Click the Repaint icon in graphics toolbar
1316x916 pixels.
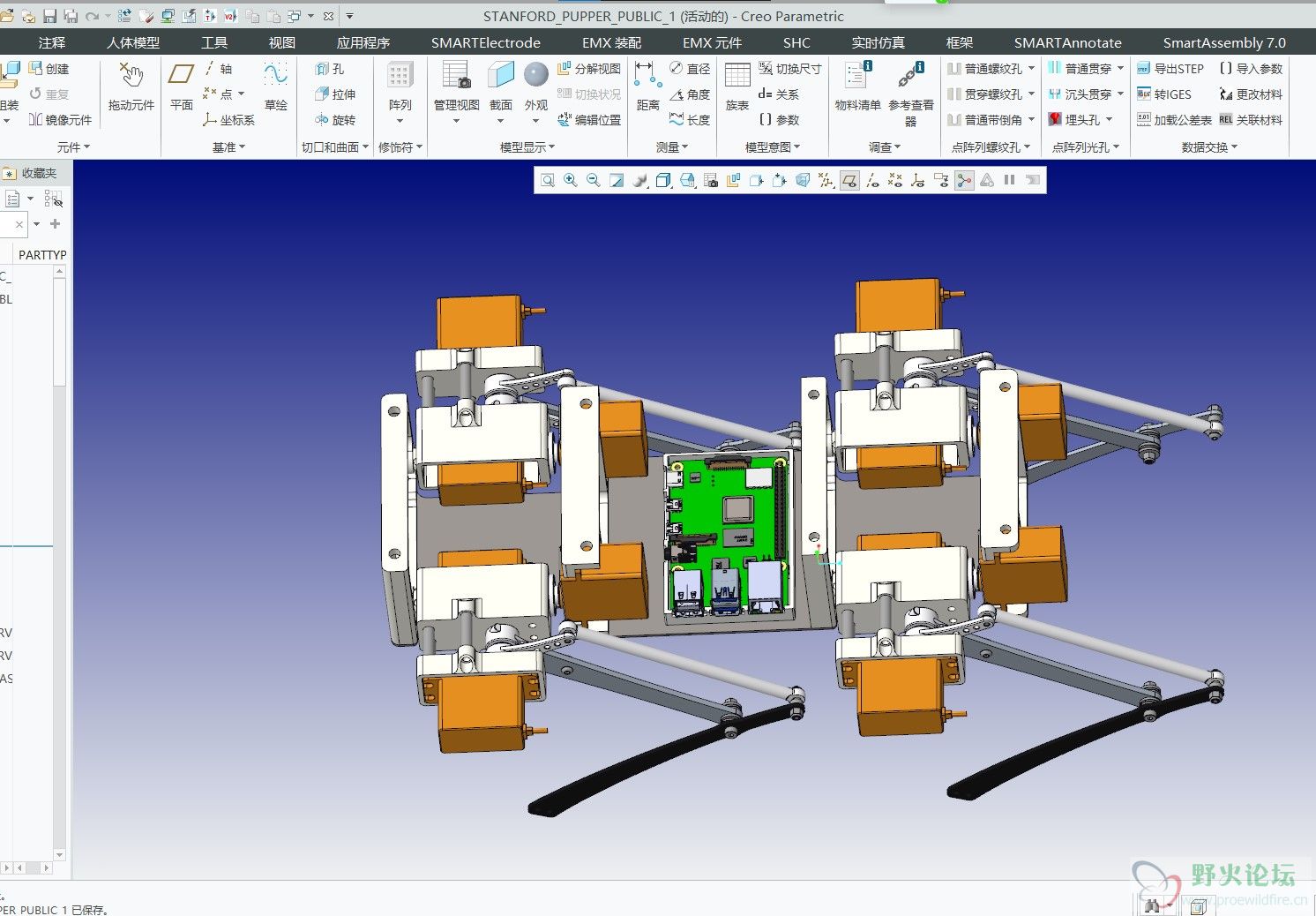click(617, 180)
